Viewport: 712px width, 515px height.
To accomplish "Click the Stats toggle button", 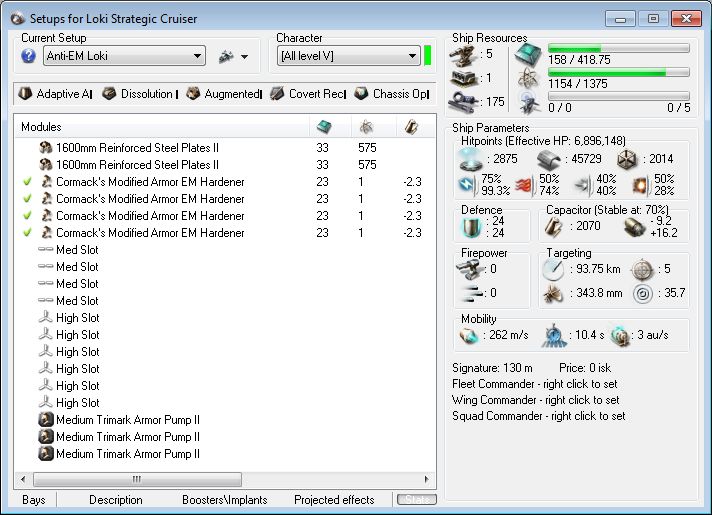I will 417,500.
